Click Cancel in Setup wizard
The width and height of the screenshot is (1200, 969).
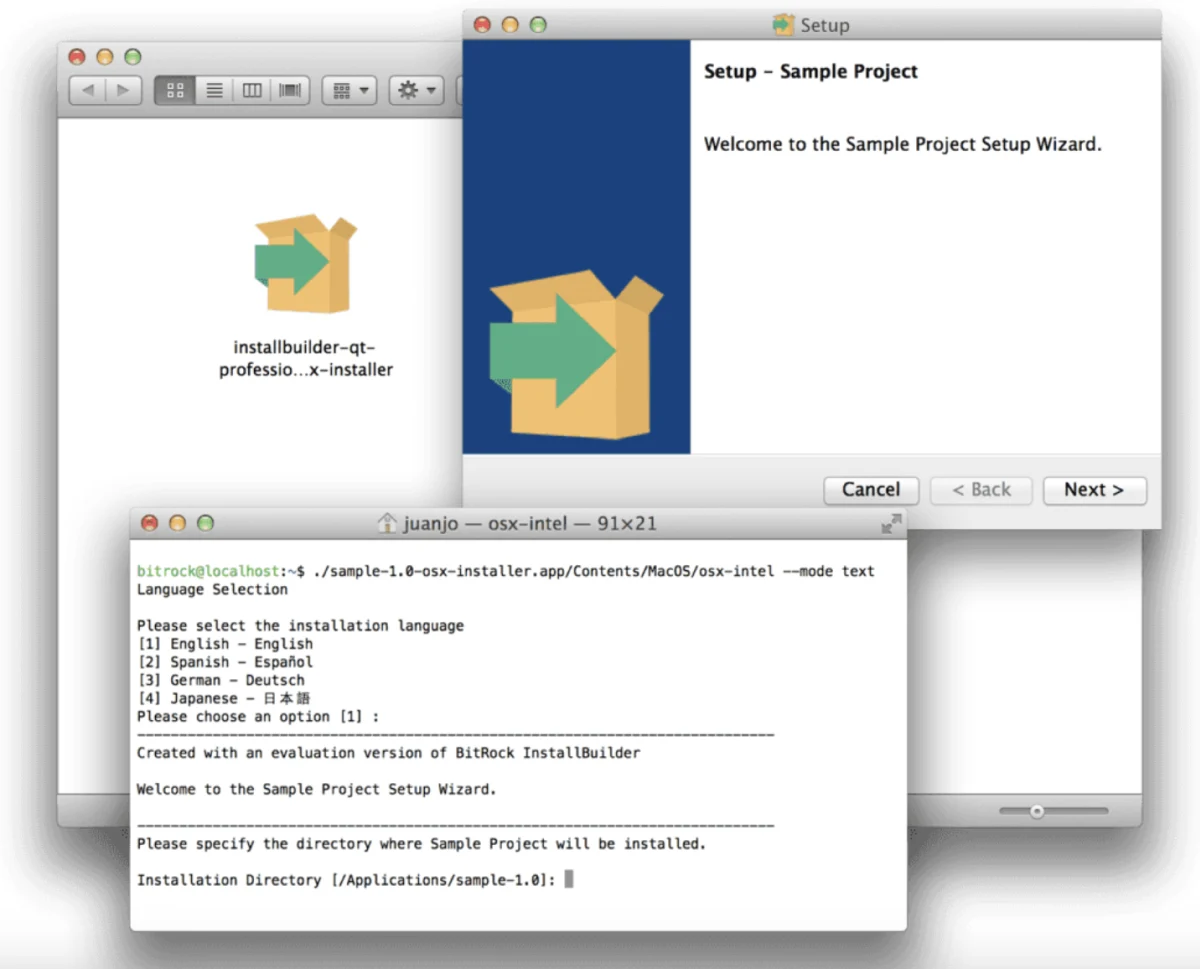[871, 490]
